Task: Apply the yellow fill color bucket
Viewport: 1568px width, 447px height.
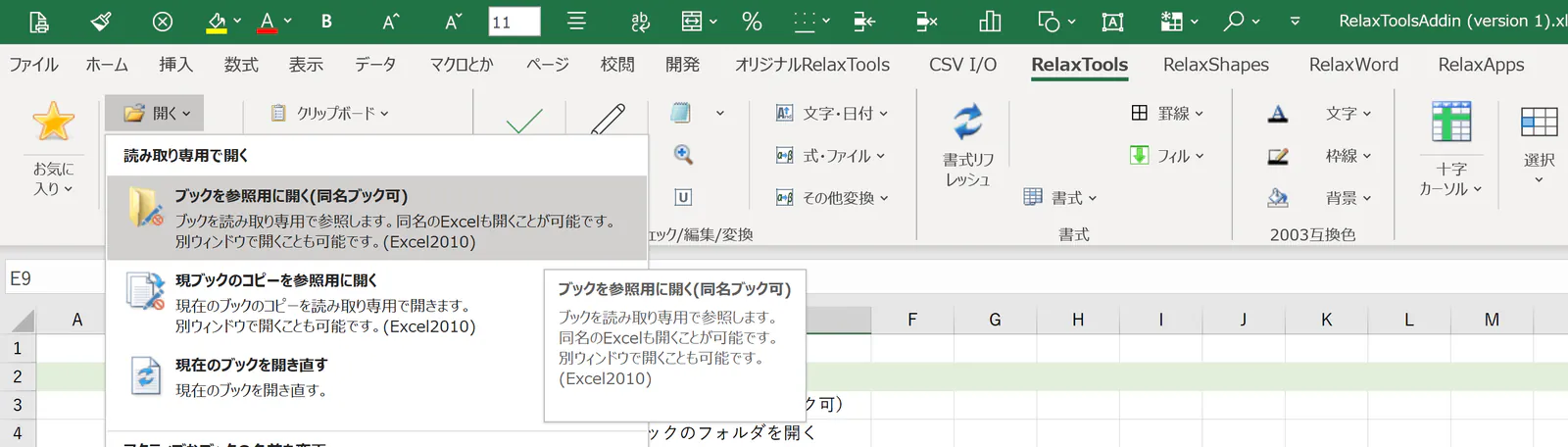Action: pos(217,22)
